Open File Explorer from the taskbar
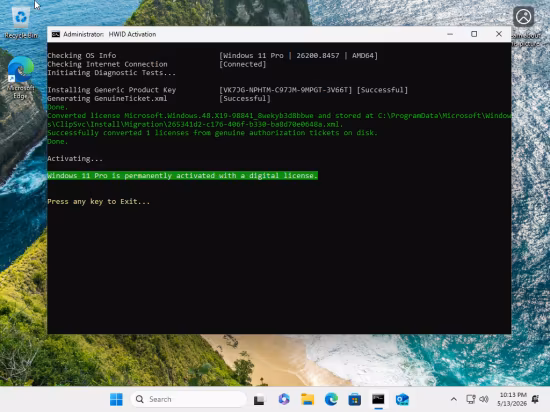 click(x=308, y=399)
